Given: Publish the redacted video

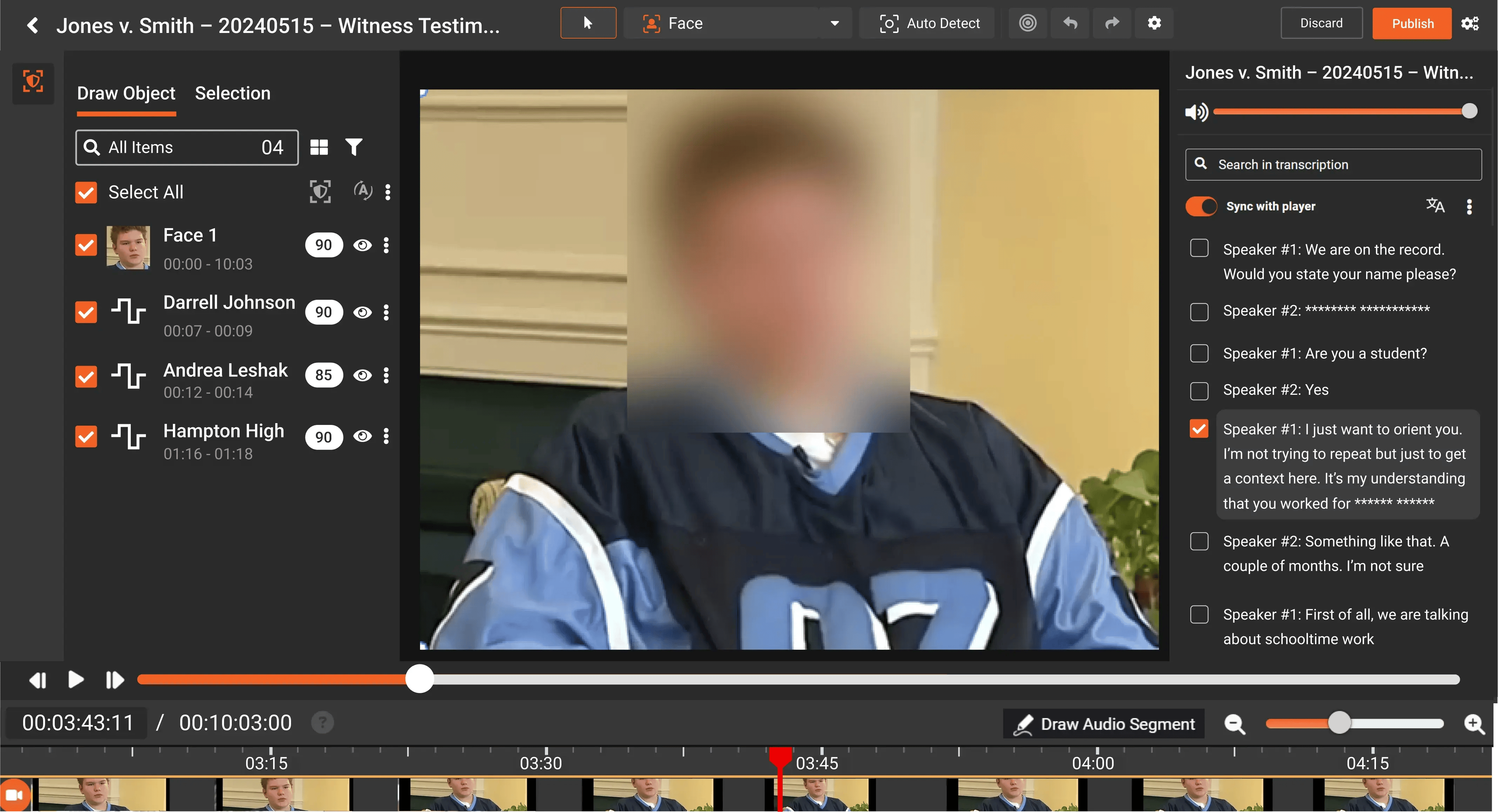Looking at the screenshot, I should 1412,23.
